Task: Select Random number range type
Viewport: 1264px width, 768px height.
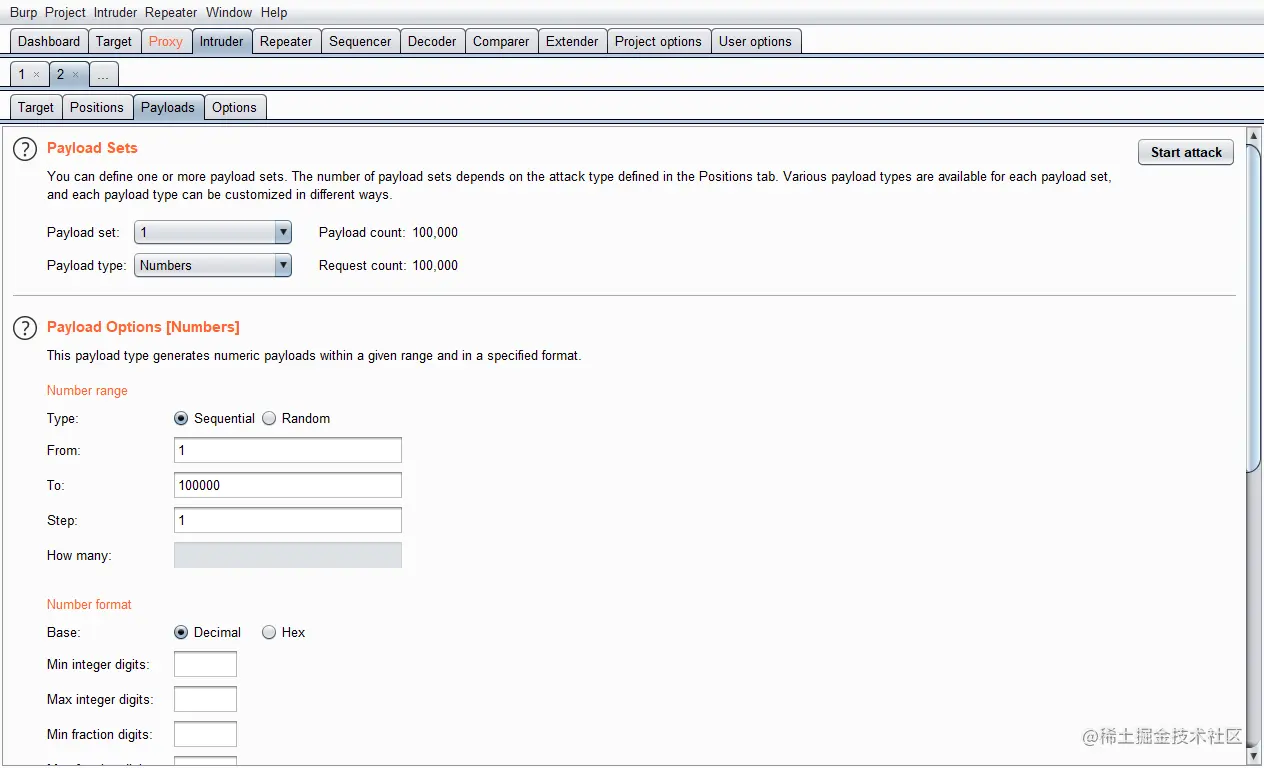Action: [269, 419]
